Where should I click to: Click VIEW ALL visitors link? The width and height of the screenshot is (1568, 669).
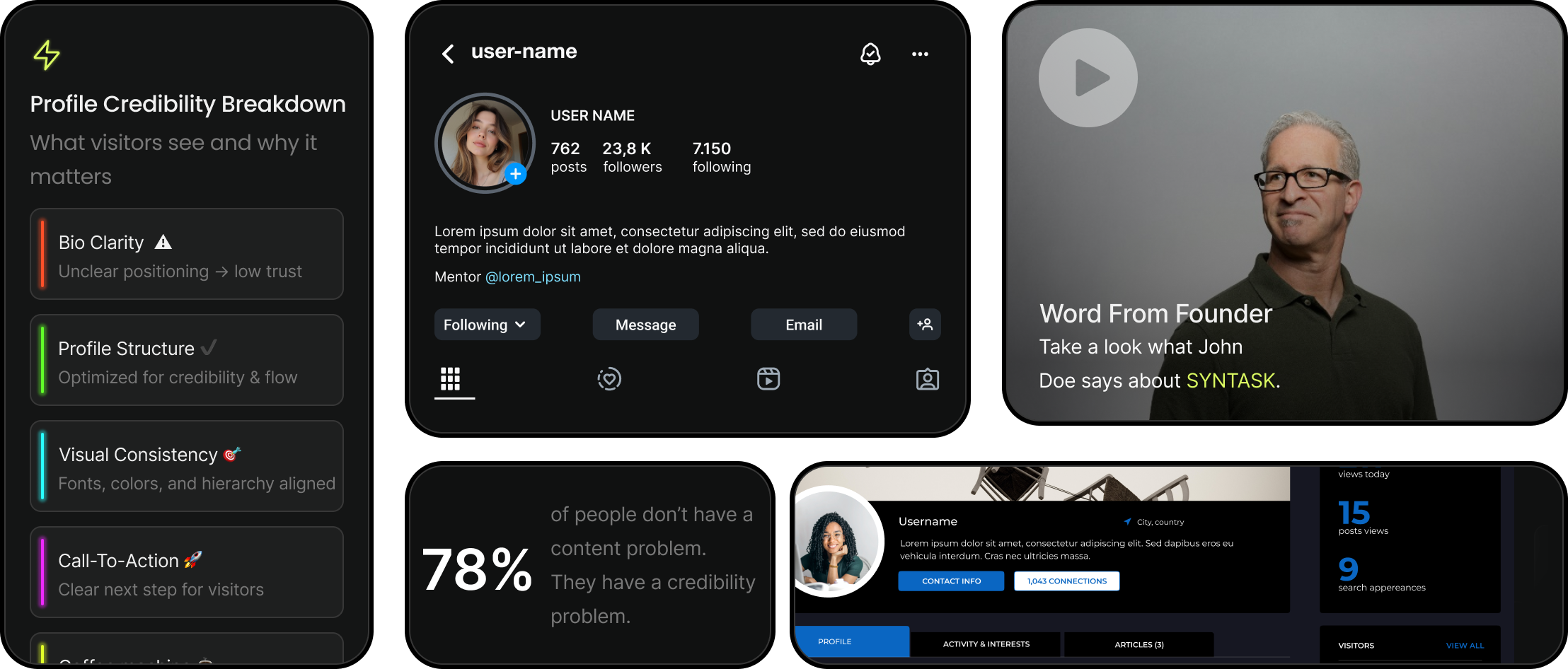coord(1465,646)
